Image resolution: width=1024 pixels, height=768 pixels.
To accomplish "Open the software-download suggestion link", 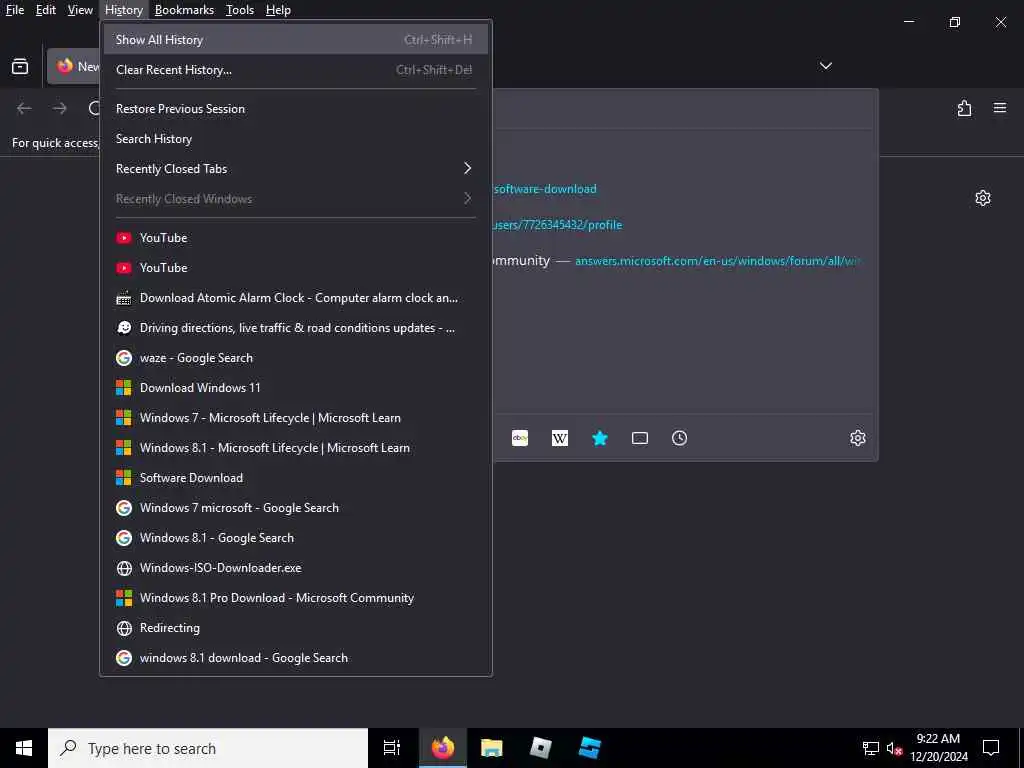I will 544,189.
